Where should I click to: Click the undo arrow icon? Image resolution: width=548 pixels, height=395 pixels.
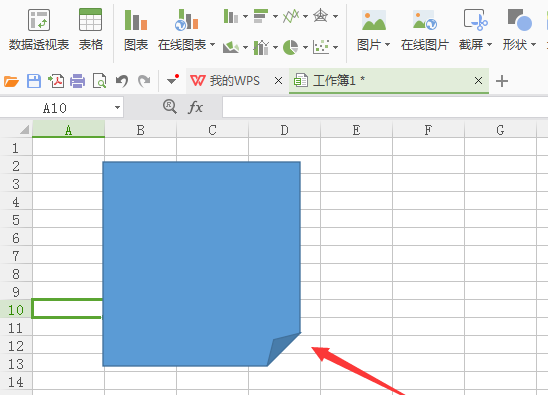[122, 81]
